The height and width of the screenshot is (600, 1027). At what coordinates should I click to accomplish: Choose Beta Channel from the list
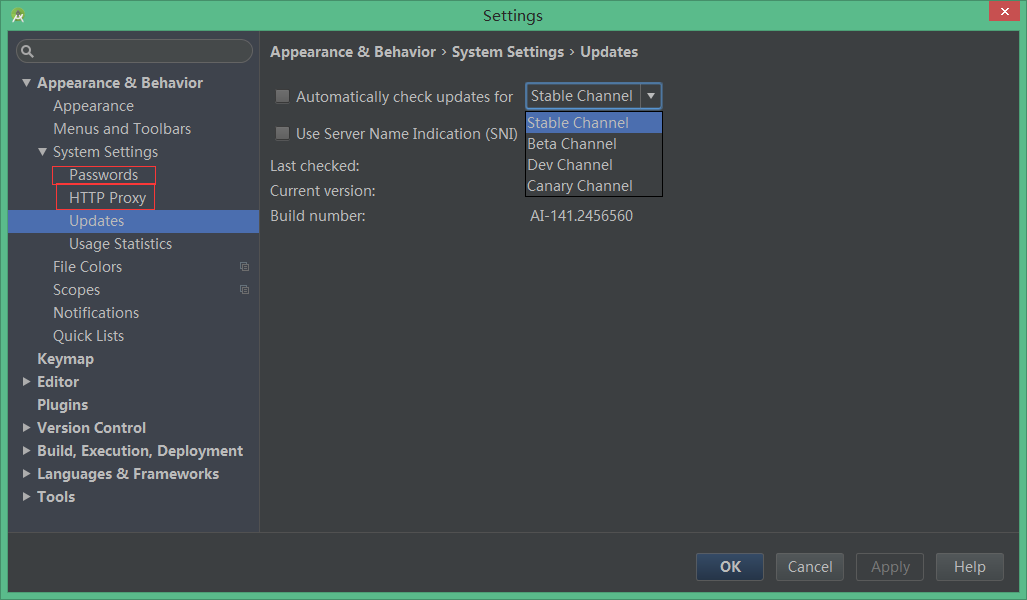click(572, 144)
